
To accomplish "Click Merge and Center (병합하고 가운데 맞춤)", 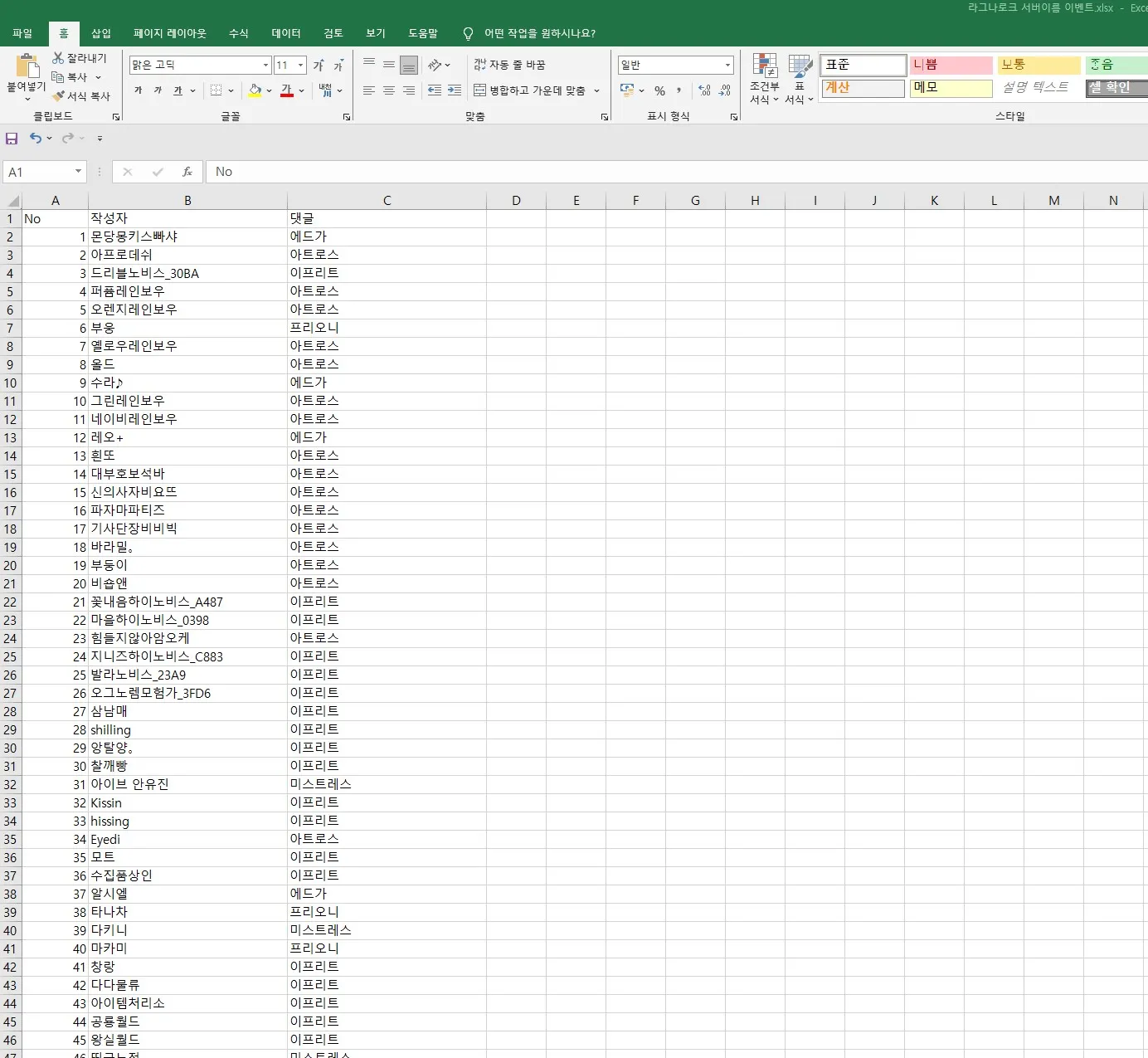I will tap(529, 90).
